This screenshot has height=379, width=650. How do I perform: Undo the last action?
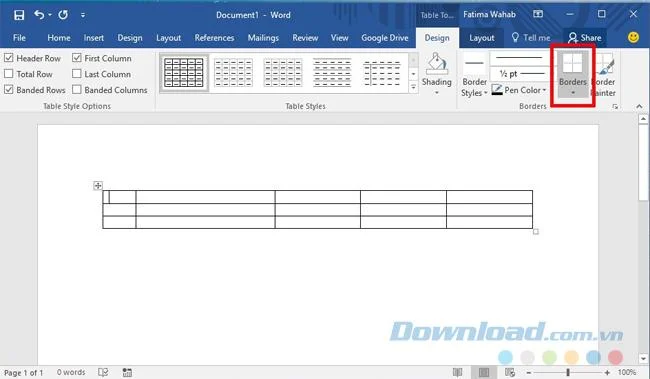tap(39, 15)
